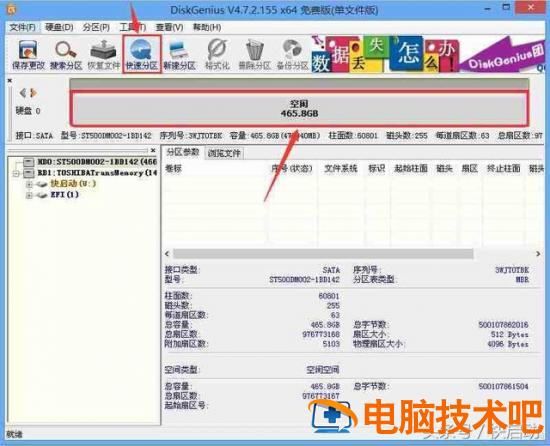Click the DiskGenius app icon in title bar

click(12, 9)
